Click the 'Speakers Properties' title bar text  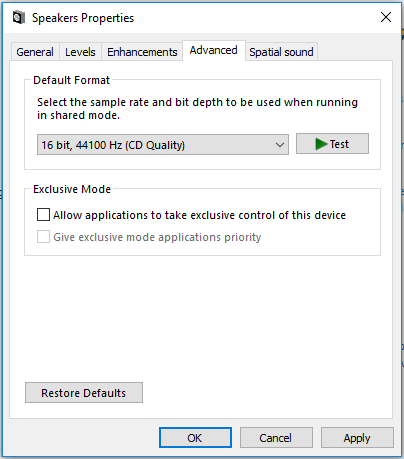tap(83, 18)
